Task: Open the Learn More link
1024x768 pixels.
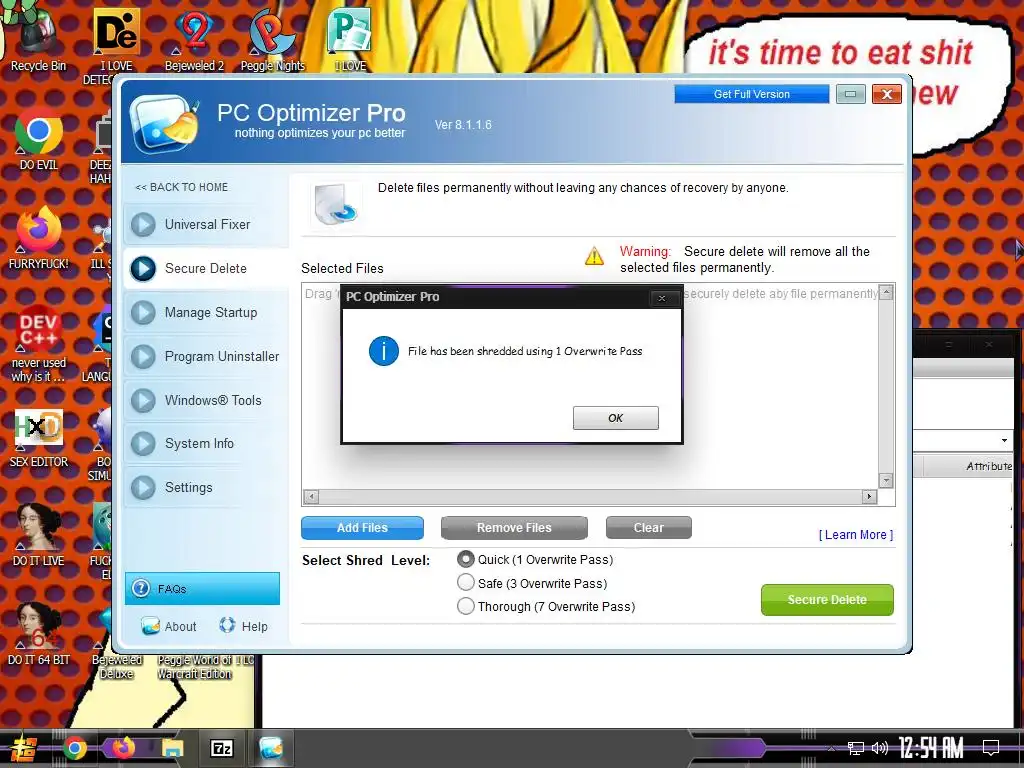Action: click(856, 535)
